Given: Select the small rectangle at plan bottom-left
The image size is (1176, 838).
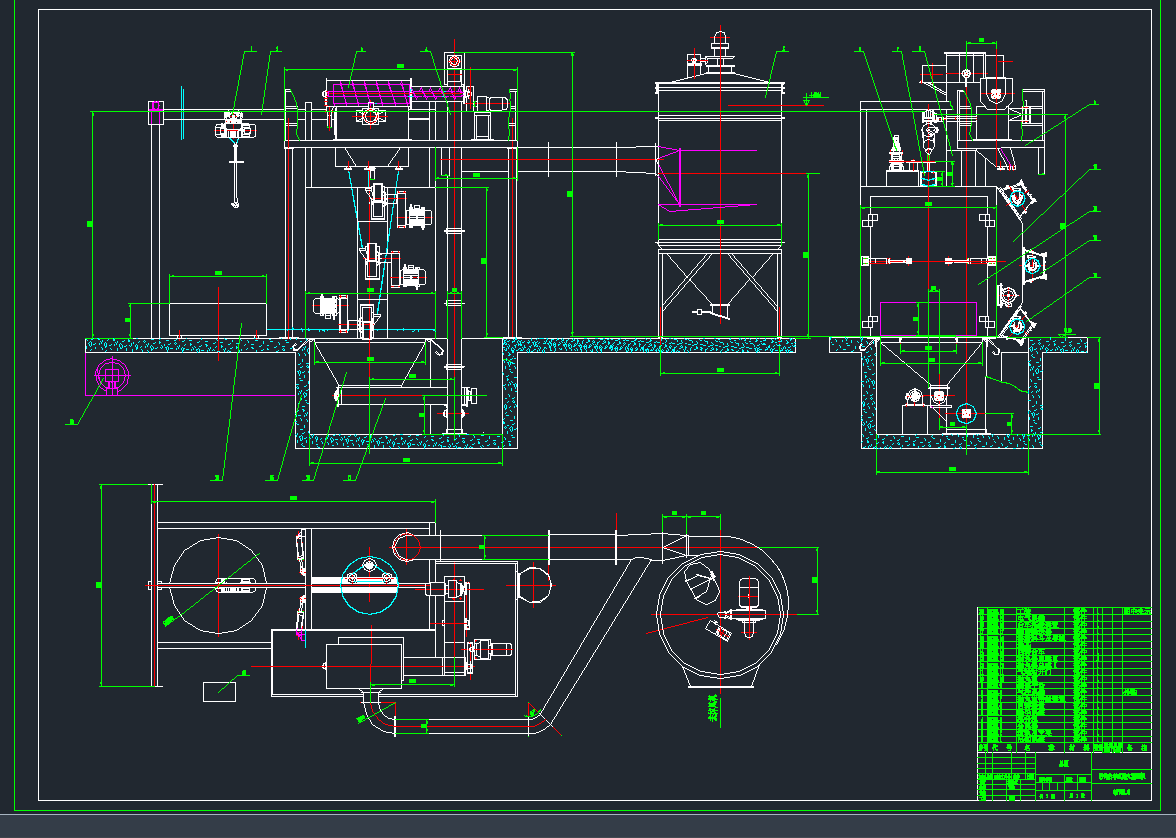Looking at the screenshot, I should pyautogui.click(x=219, y=691).
